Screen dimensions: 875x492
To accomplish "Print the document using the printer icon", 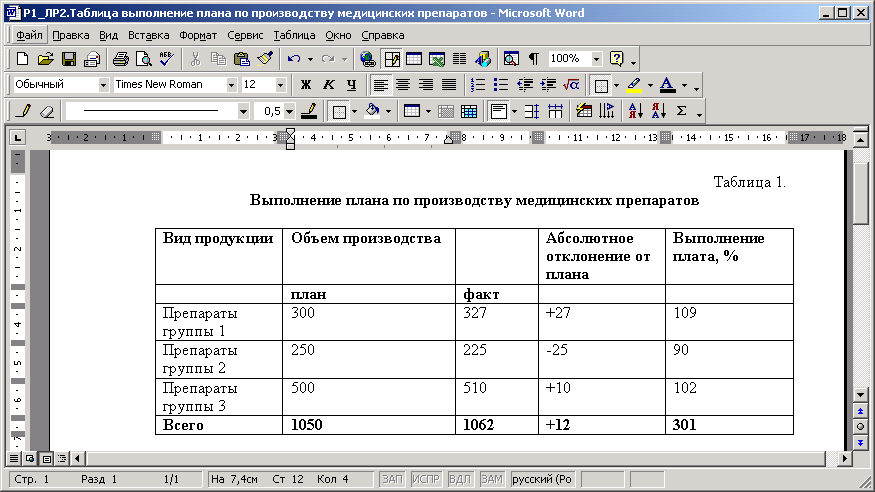I will [121, 59].
